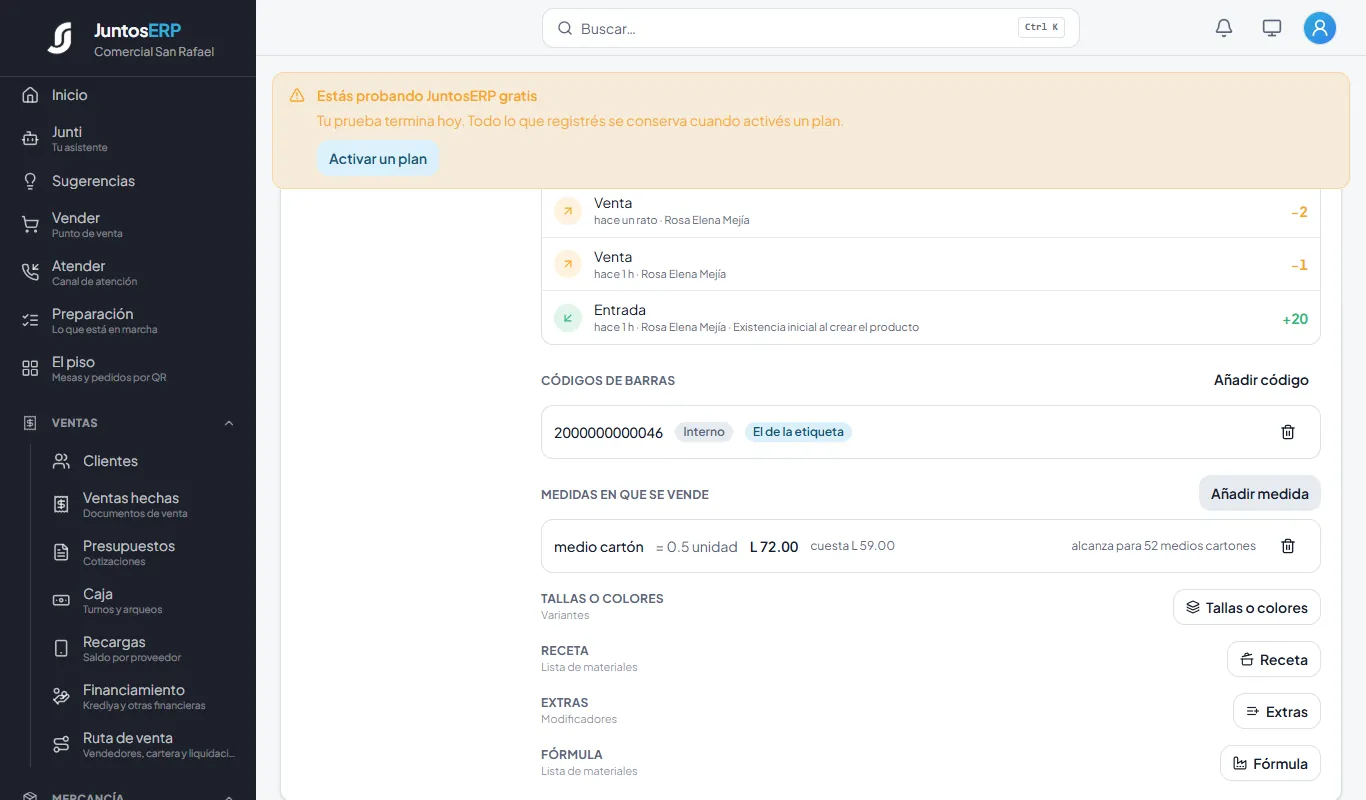Image resolution: width=1366 pixels, height=800 pixels.
Task: Click the Sugerencias lightbulb icon
Action: (x=30, y=181)
